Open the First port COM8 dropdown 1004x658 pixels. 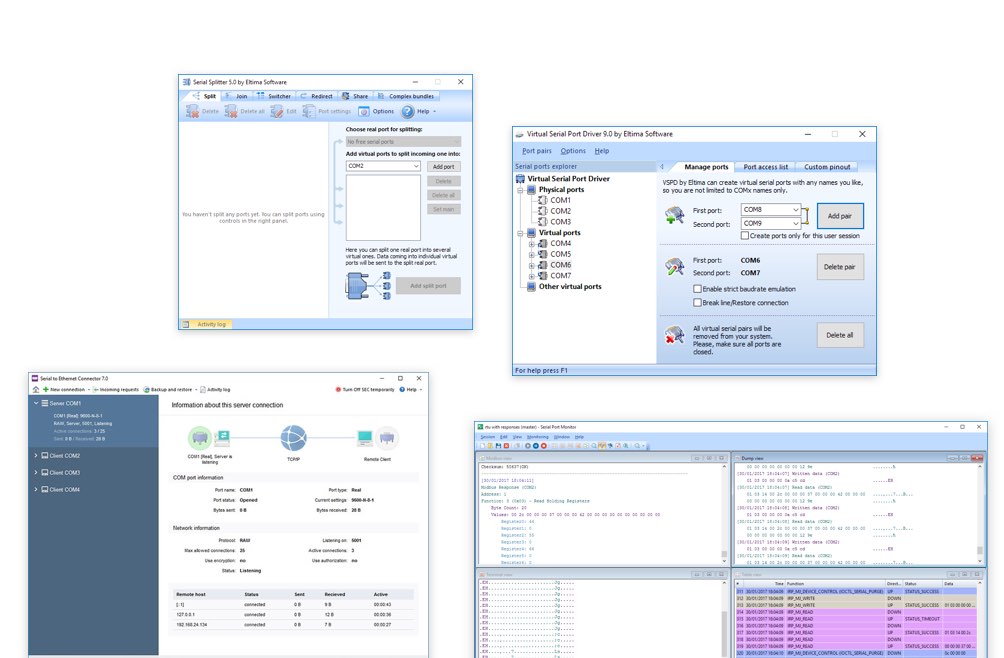[795, 209]
